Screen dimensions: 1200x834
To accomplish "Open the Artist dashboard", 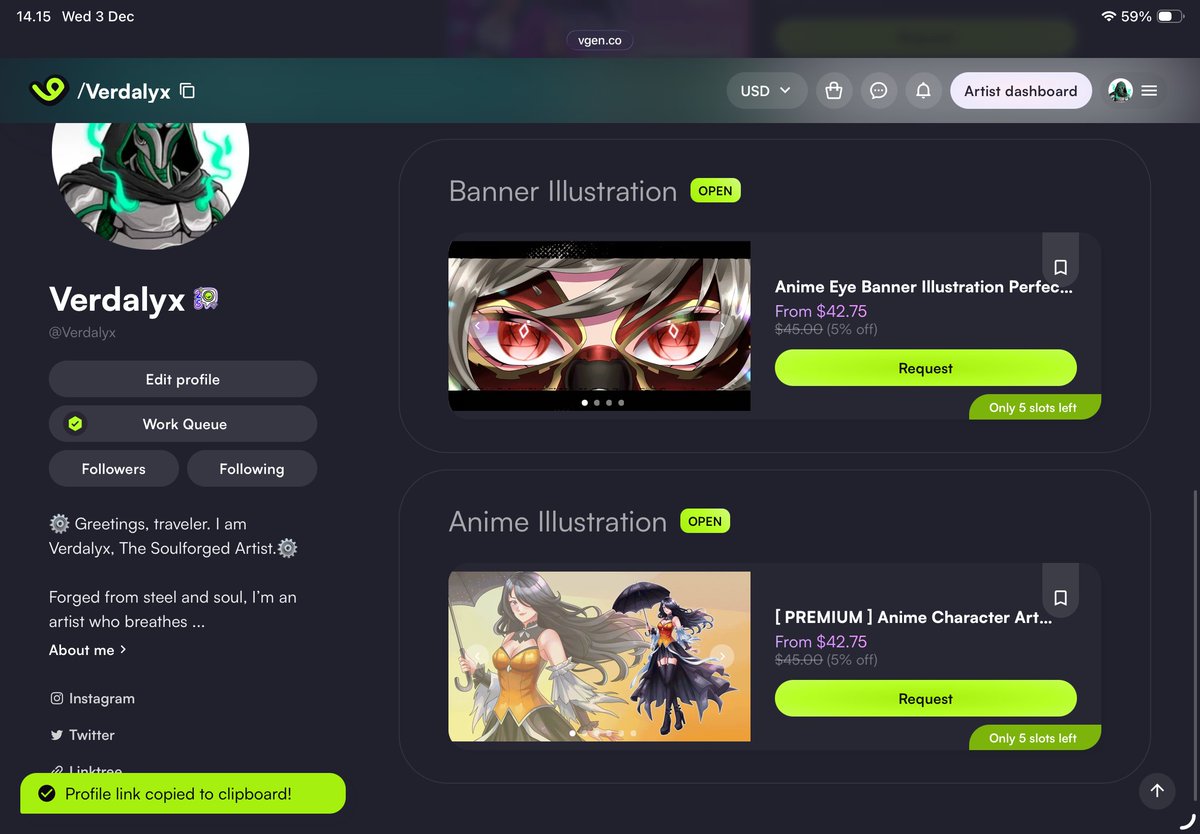I will coord(1021,91).
